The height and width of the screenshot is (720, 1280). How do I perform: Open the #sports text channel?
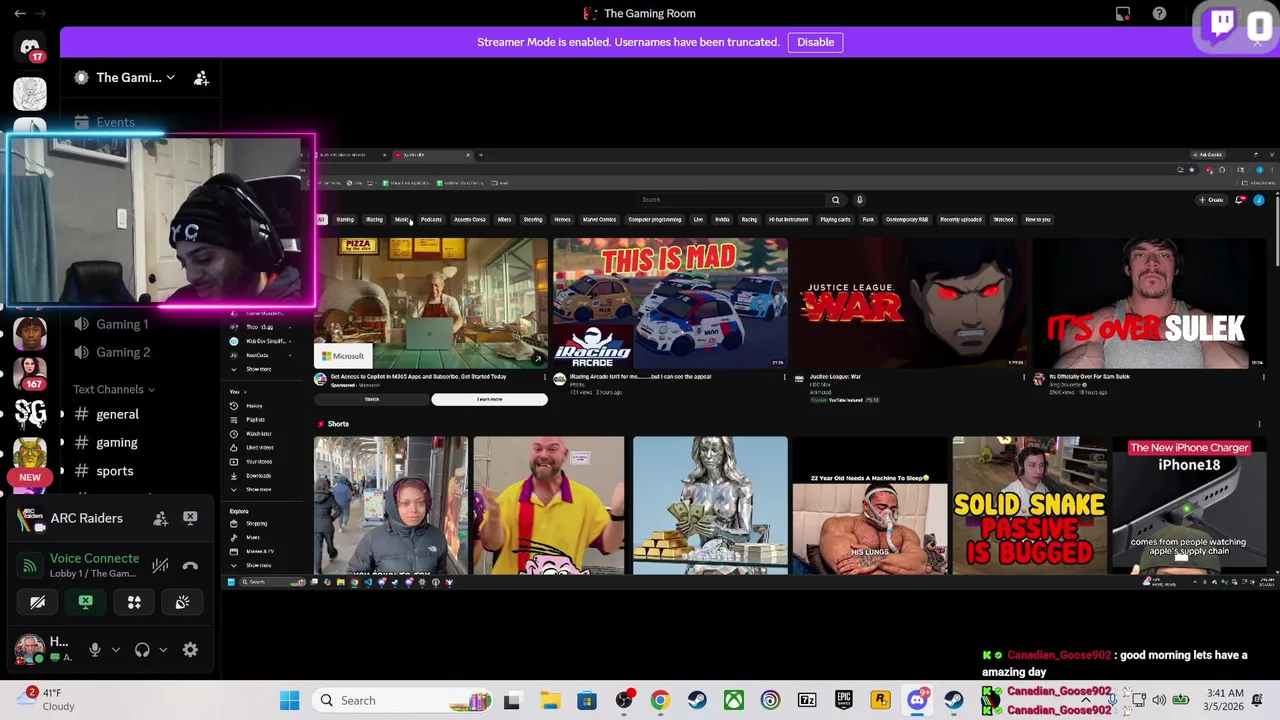point(115,470)
